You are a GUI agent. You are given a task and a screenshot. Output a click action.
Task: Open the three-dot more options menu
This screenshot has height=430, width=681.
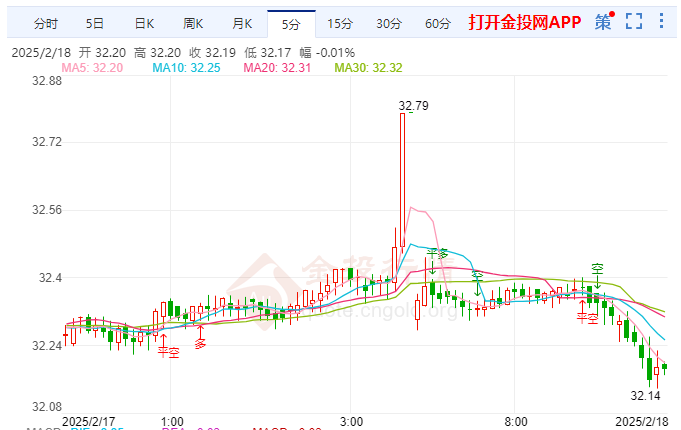coord(661,21)
